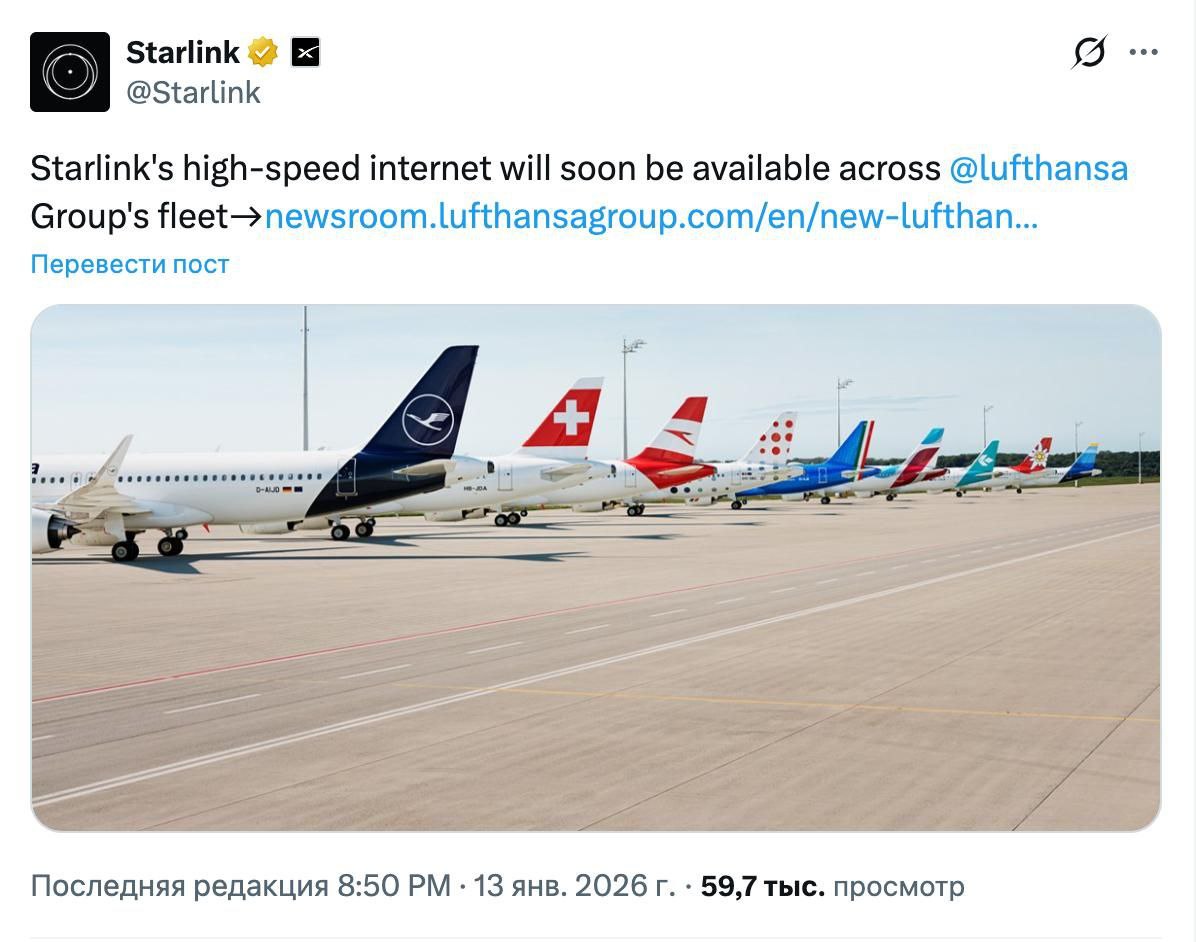Click the red-dotted Brussels Airlines tail
This screenshot has height=942, width=1196.
coord(777,438)
